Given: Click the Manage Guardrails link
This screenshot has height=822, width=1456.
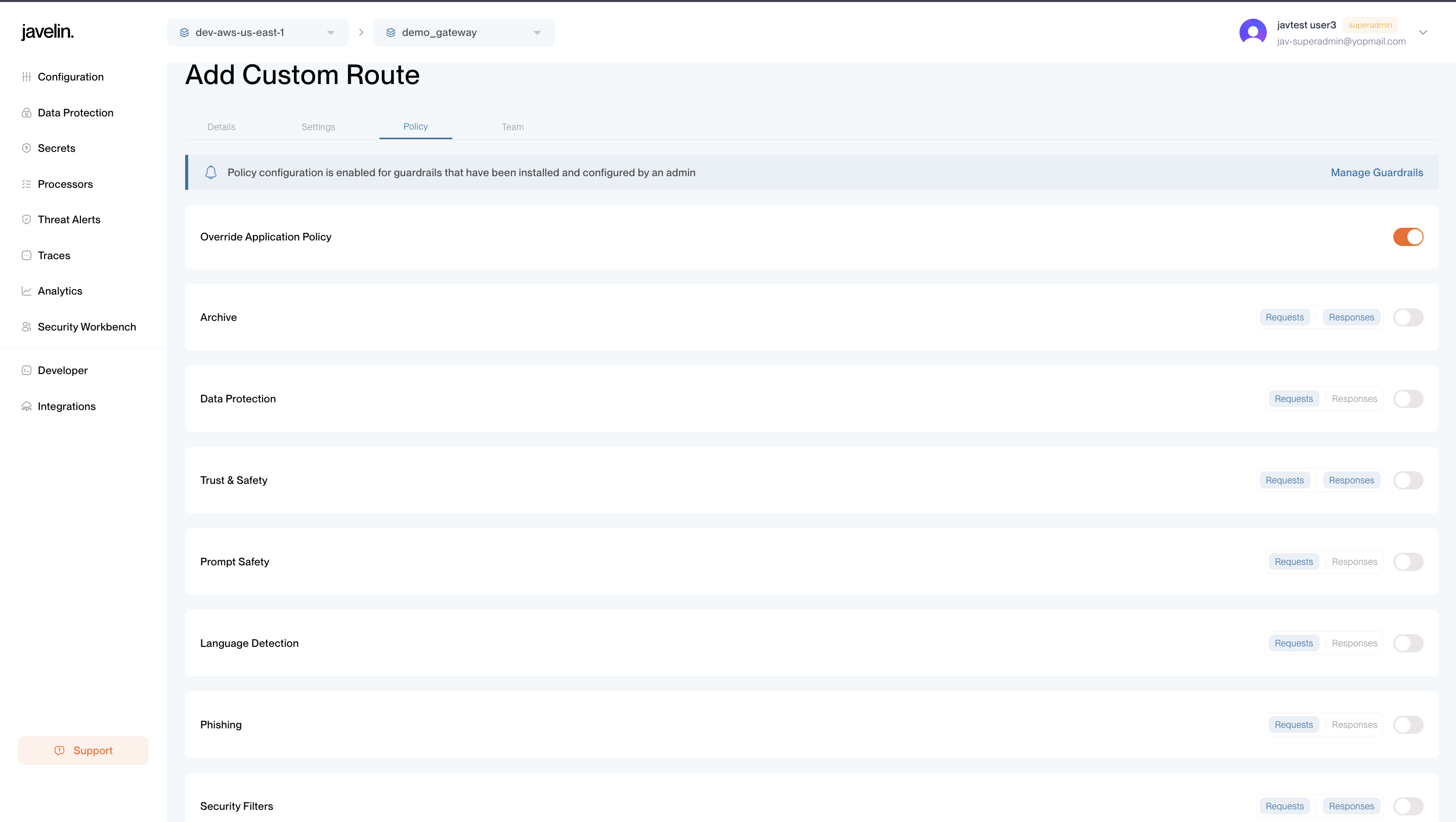Looking at the screenshot, I should 1377,173.
